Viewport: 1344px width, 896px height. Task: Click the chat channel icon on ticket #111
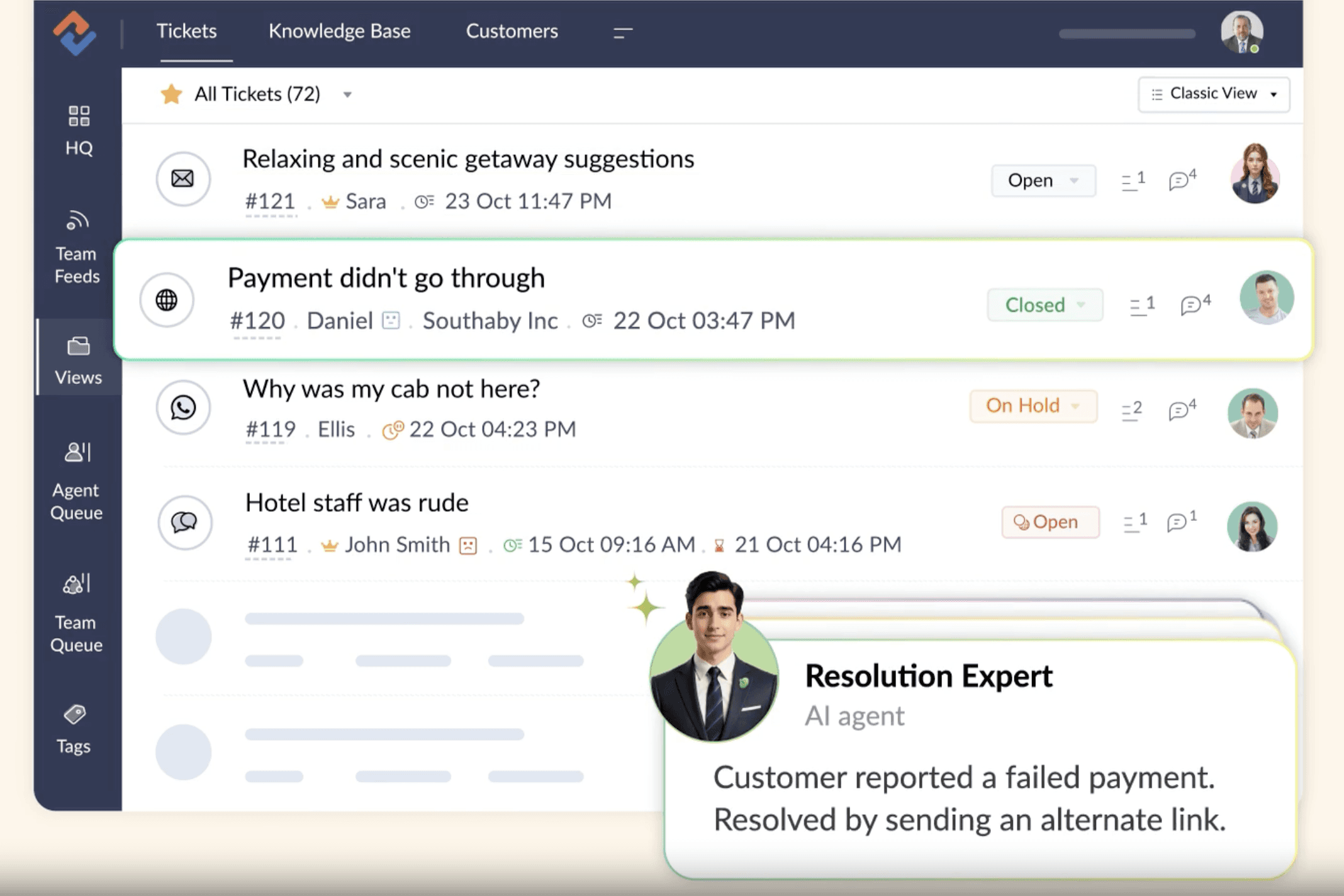(x=184, y=522)
